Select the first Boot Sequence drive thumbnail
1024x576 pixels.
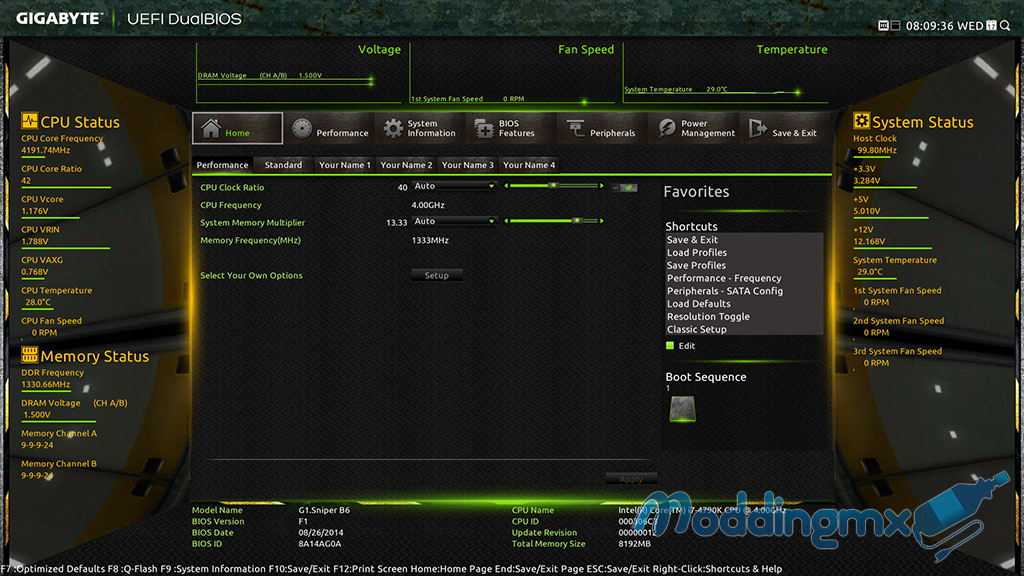click(x=682, y=408)
